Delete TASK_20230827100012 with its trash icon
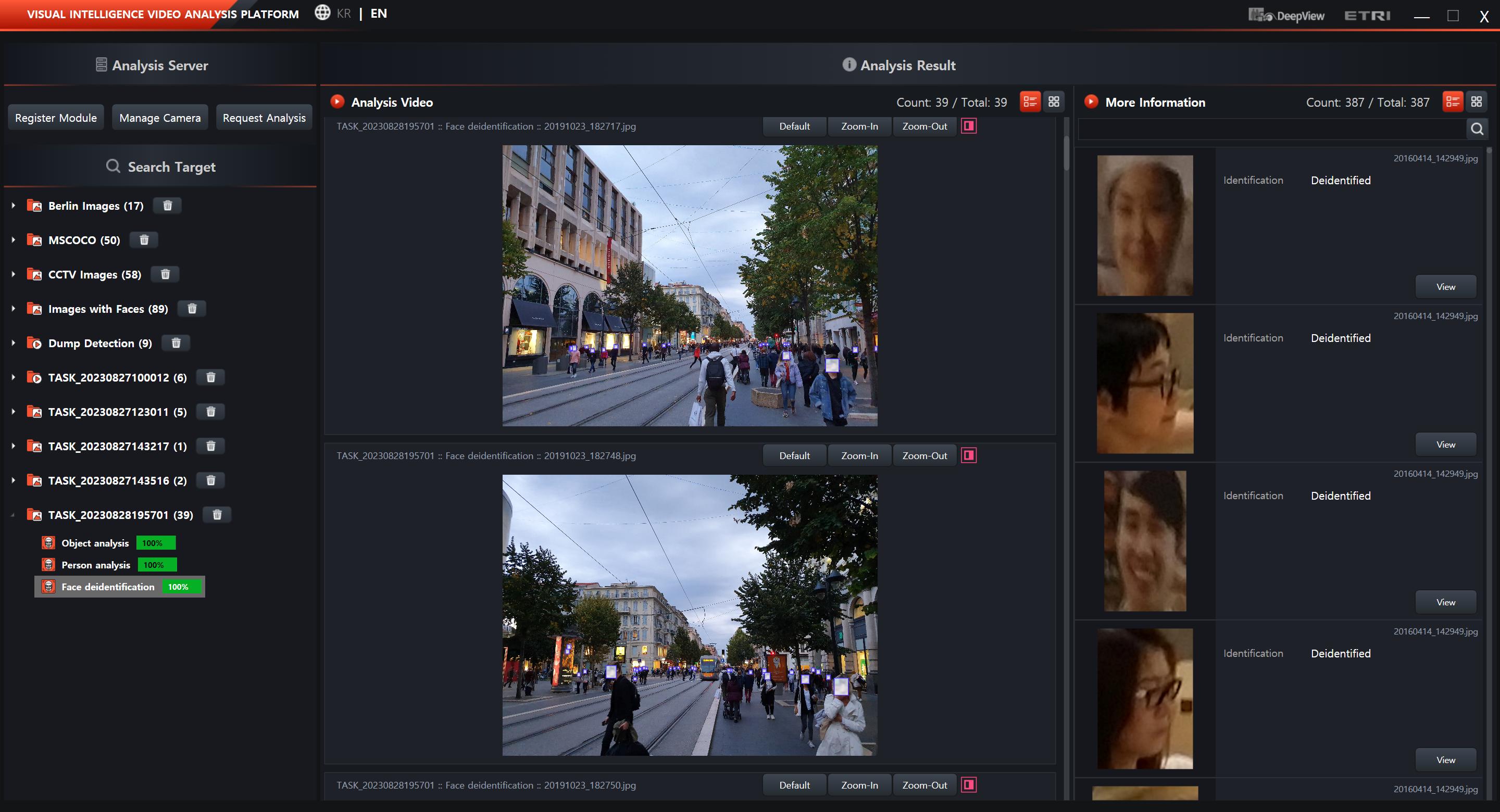 click(x=211, y=377)
